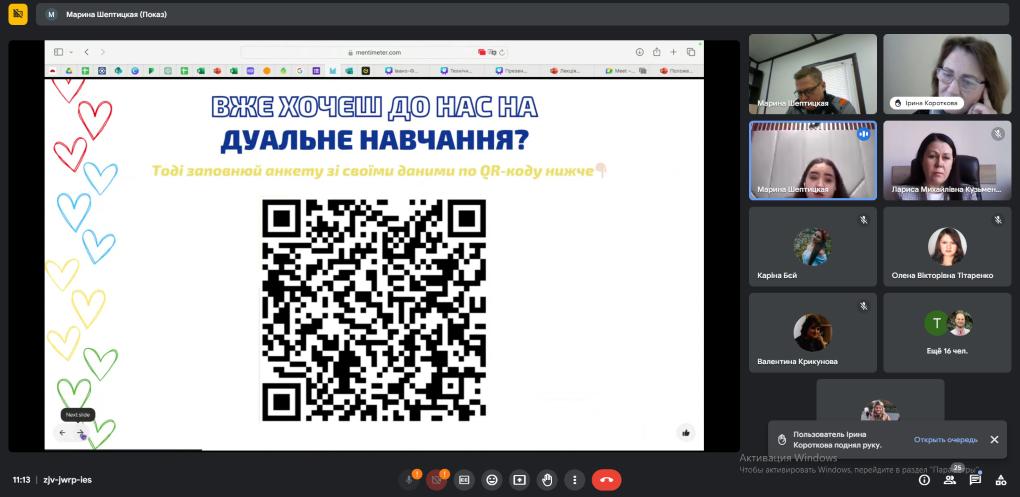The width and height of the screenshot is (1020, 497).
Task: Open the activities shapes icon
Action: pyautogui.click(x=1000, y=480)
